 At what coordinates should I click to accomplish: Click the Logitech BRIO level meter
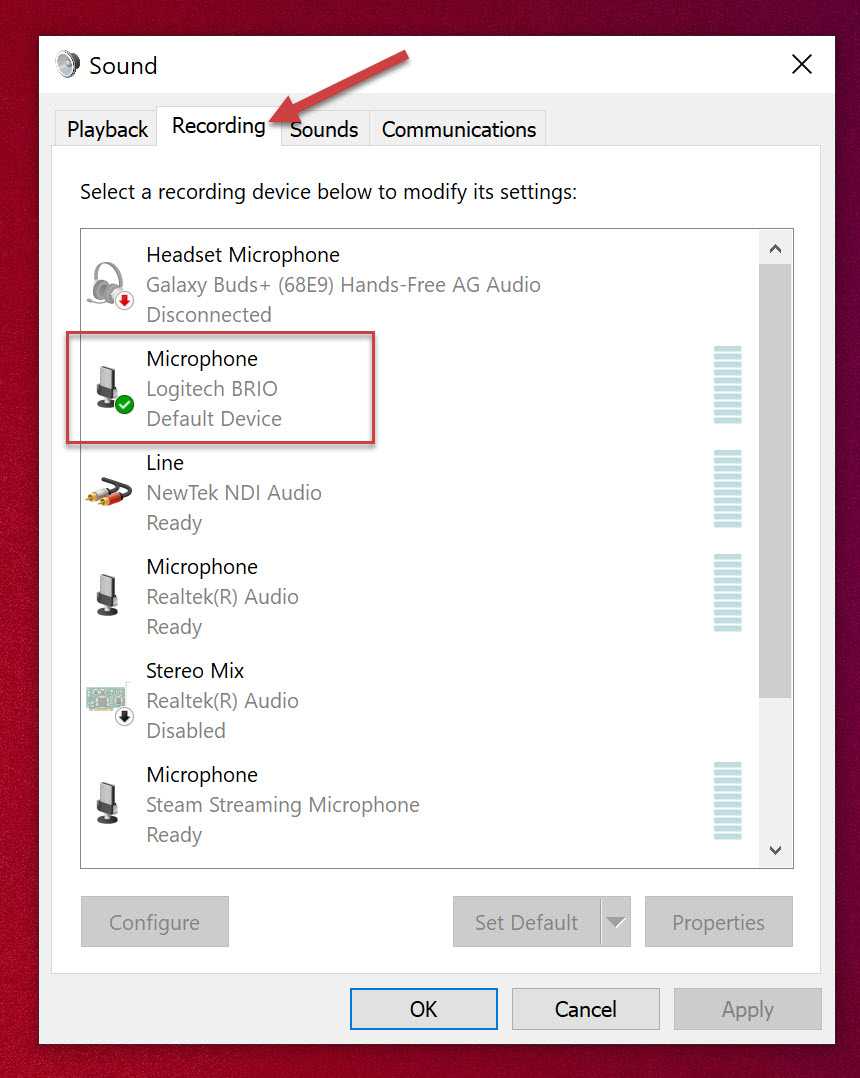point(727,385)
